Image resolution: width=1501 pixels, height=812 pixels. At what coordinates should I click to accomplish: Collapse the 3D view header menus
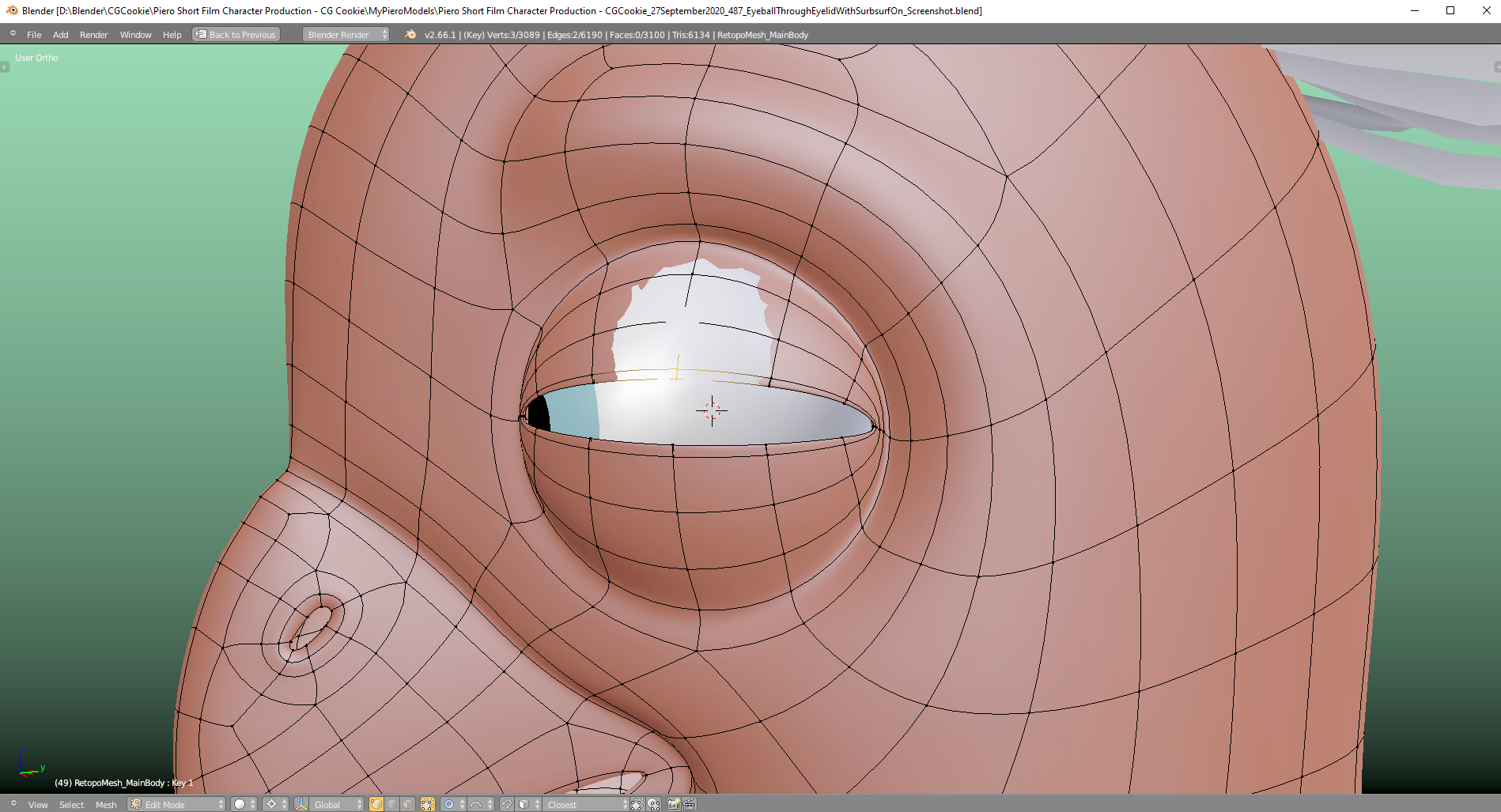click(x=13, y=803)
